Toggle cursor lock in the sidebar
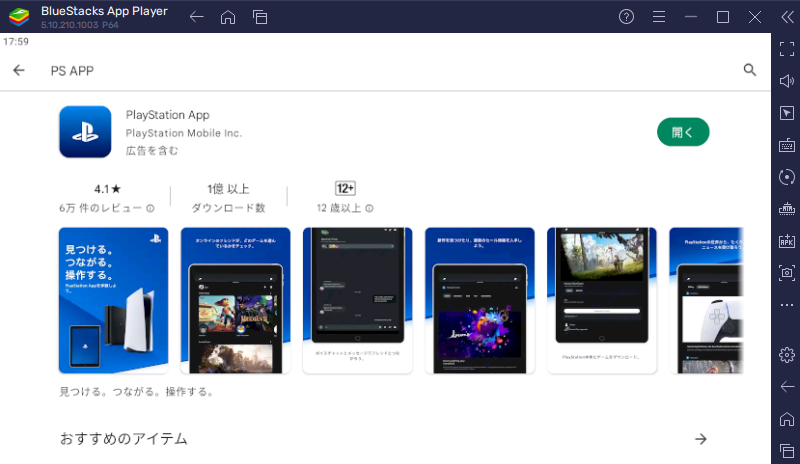Viewport: 800px width, 464px height. [787, 113]
